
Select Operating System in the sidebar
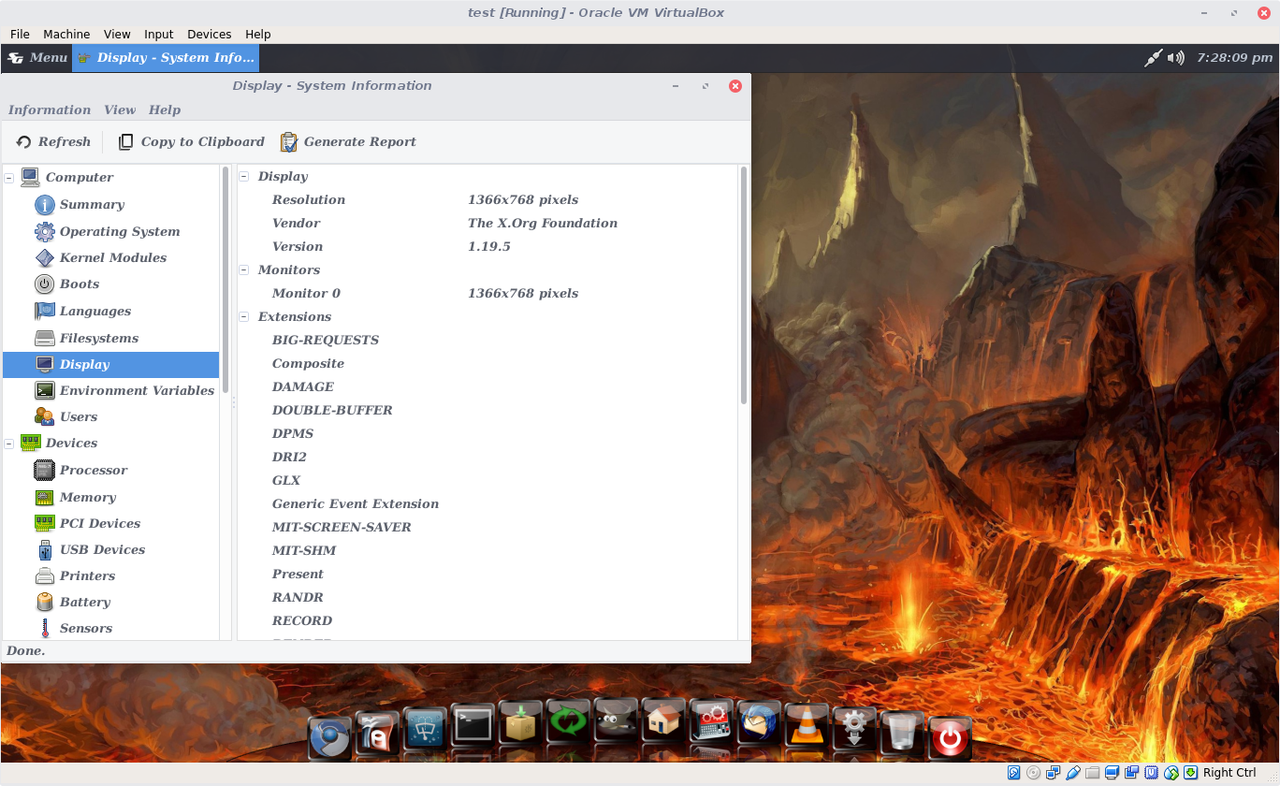point(119,232)
